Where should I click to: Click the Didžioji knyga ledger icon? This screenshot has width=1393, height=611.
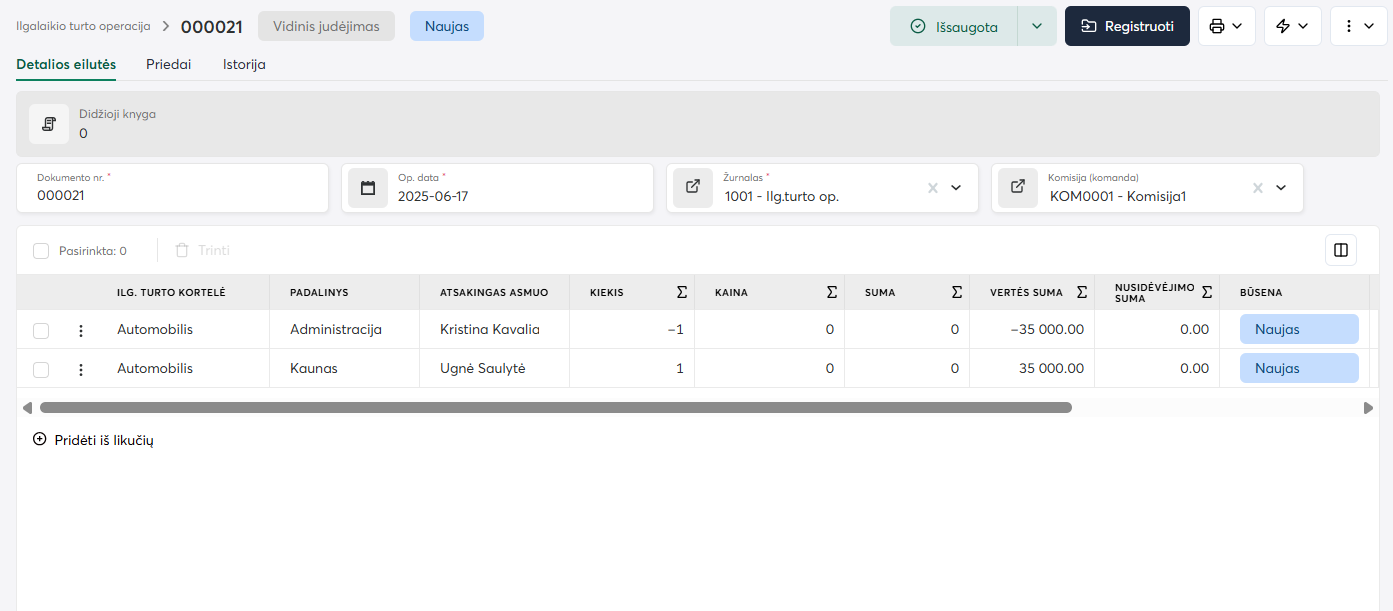pos(48,124)
